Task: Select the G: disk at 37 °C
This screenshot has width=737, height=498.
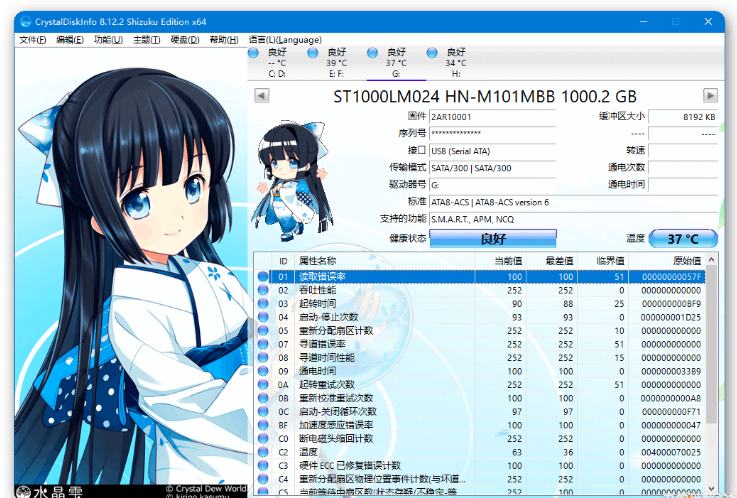Action: [x=396, y=62]
